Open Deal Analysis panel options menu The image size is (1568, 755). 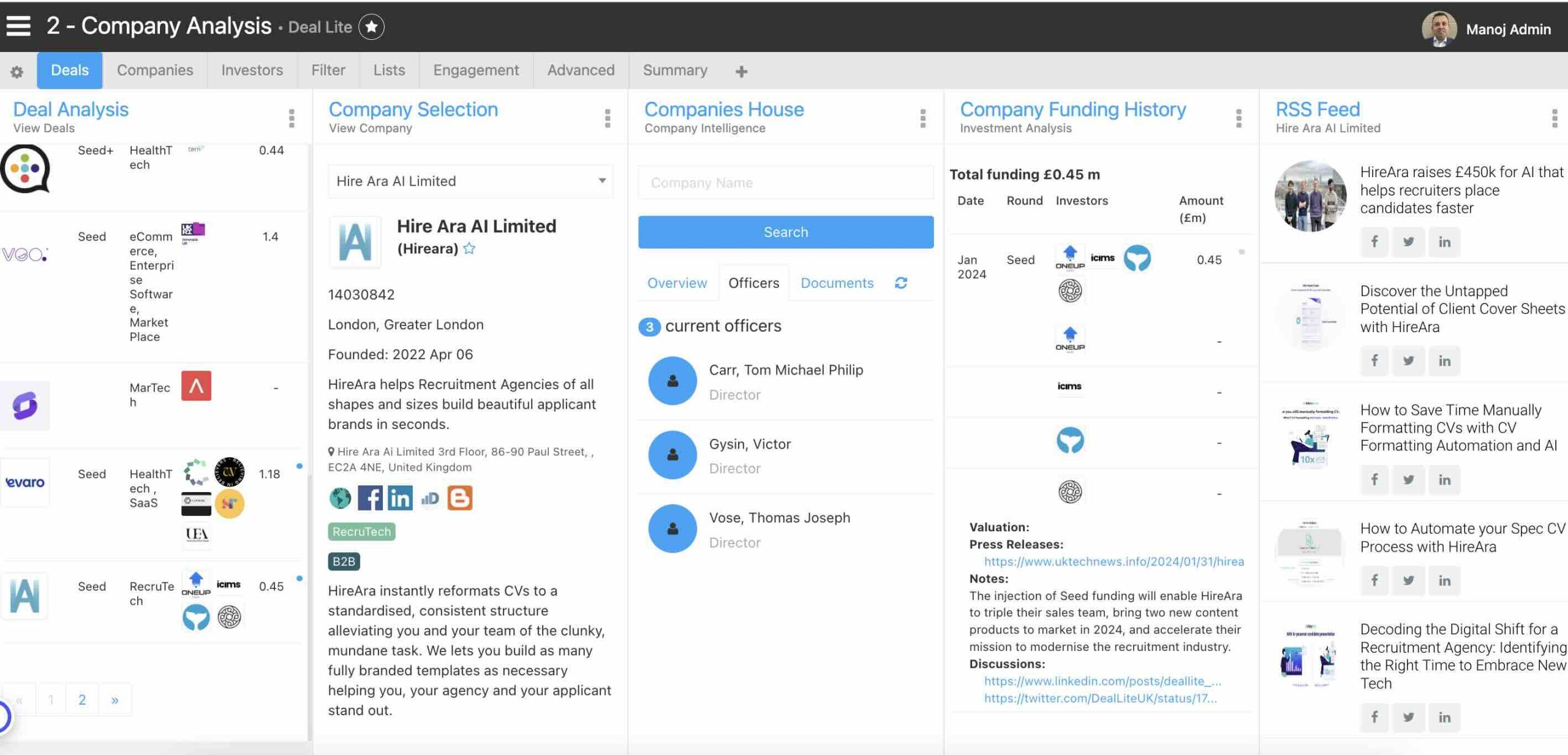292,118
